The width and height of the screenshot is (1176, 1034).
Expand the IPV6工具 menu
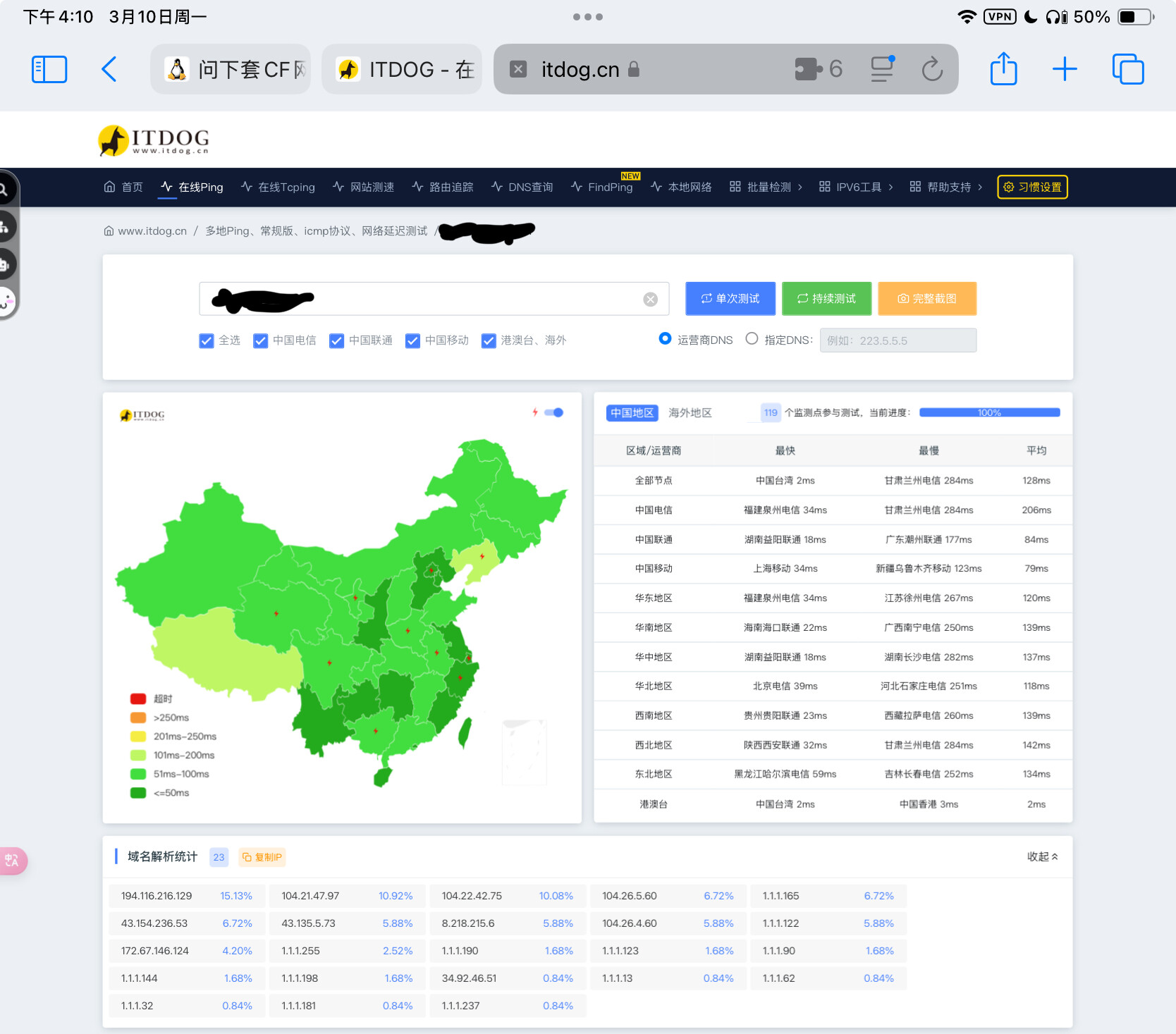(856, 187)
